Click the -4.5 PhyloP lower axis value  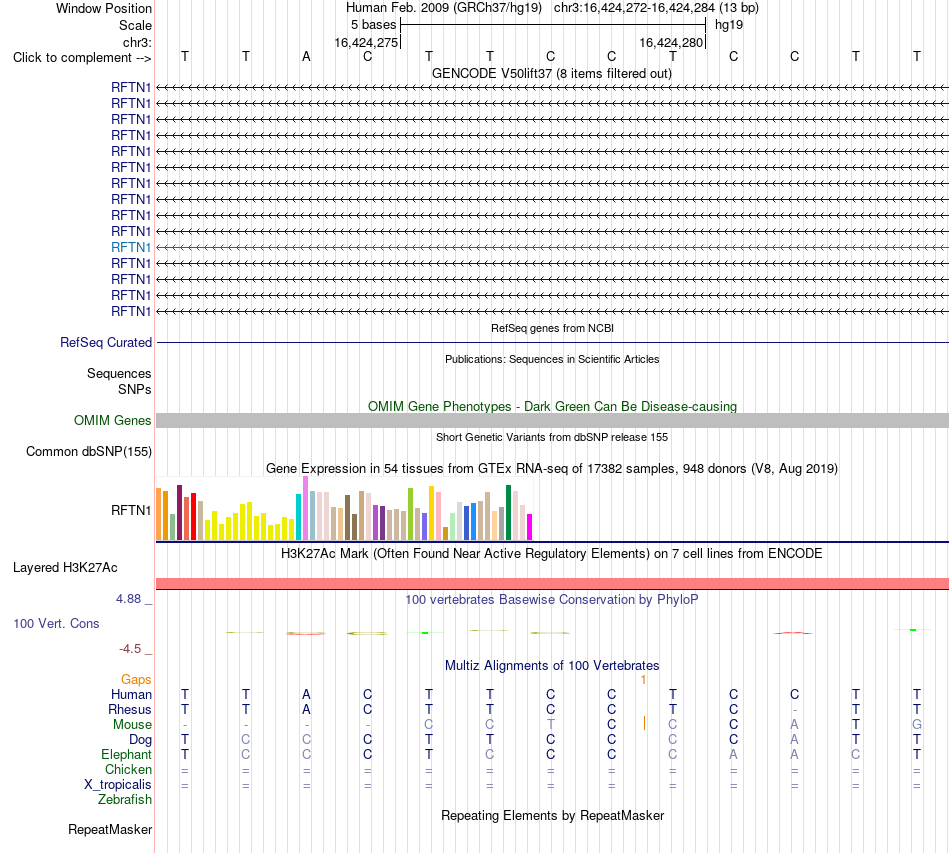pyautogui.click(x=130, y=649)
